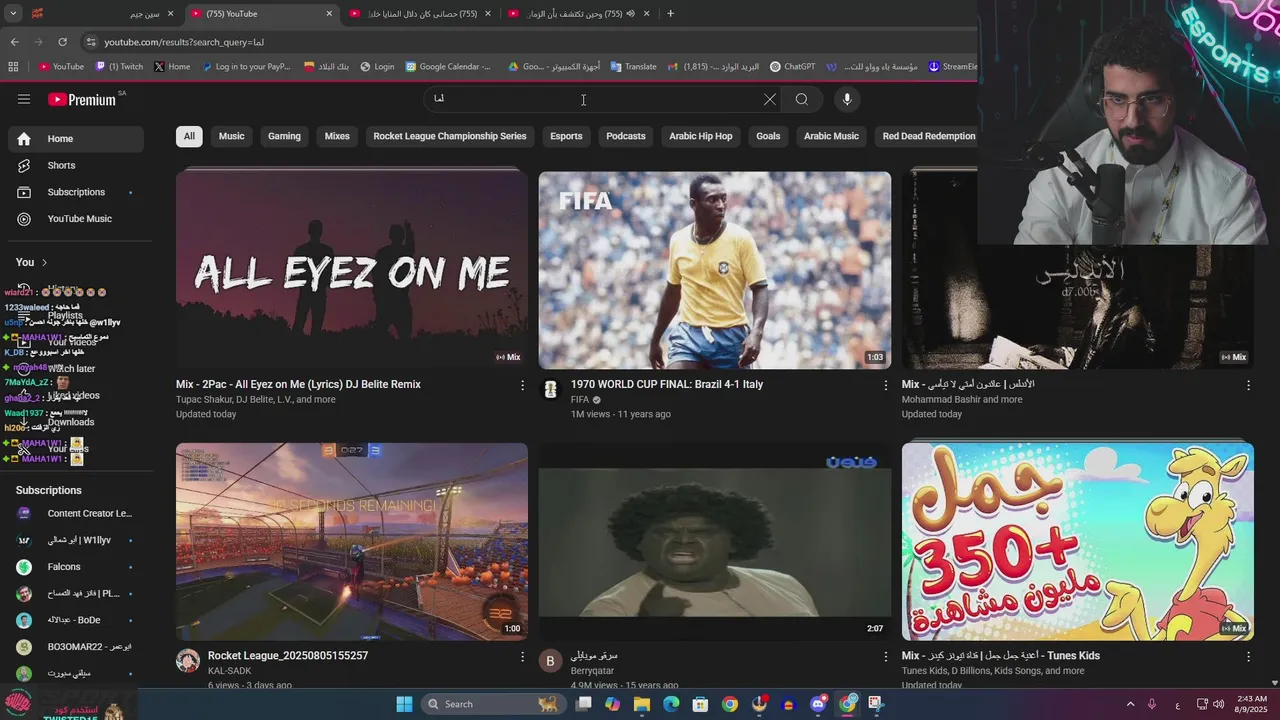The width and height of the screenshot is (1280, 720).
Task: Go to Home in sidebar
Action: click(76, 139)
